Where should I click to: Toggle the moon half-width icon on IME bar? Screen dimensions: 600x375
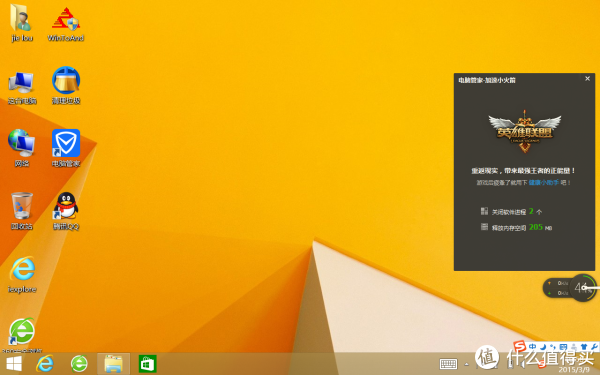pos(543,347)
